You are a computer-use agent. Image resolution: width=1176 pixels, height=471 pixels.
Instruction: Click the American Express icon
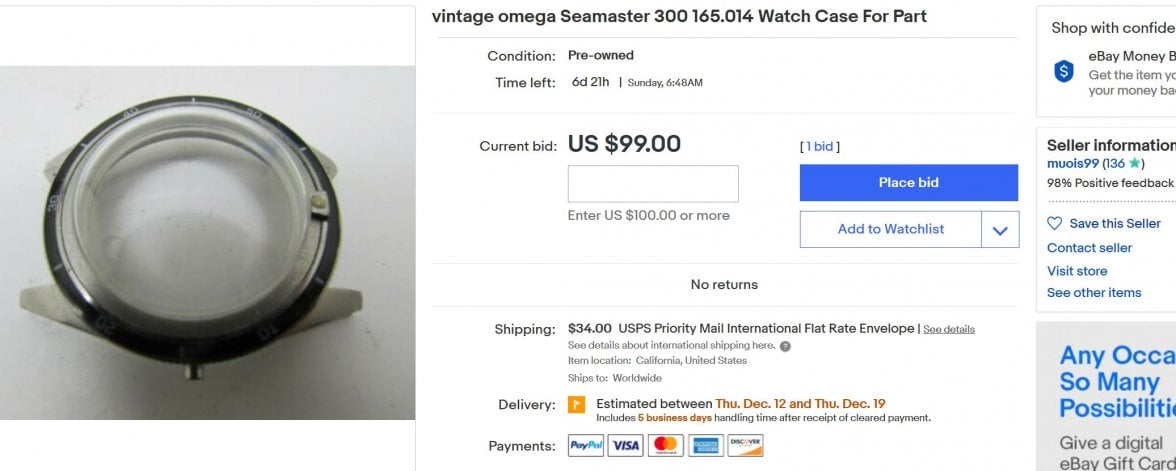click(705, 446)
